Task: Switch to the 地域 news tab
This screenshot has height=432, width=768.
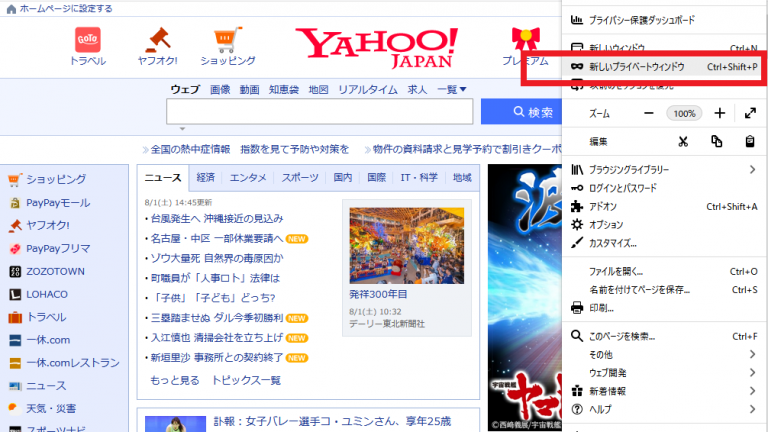Action: tap(462, 178)
